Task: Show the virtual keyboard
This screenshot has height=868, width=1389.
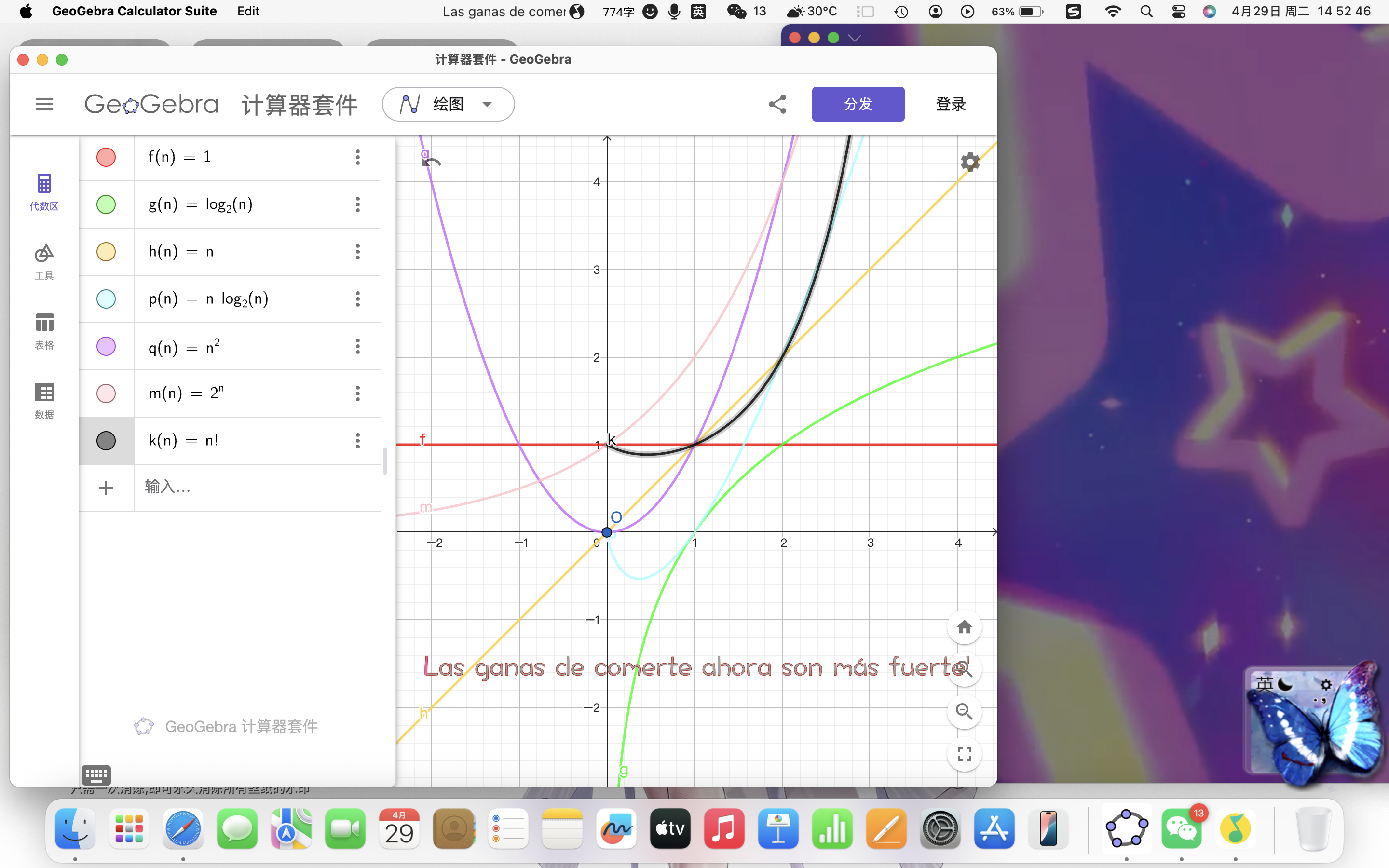Action: [x=96, y=775]
